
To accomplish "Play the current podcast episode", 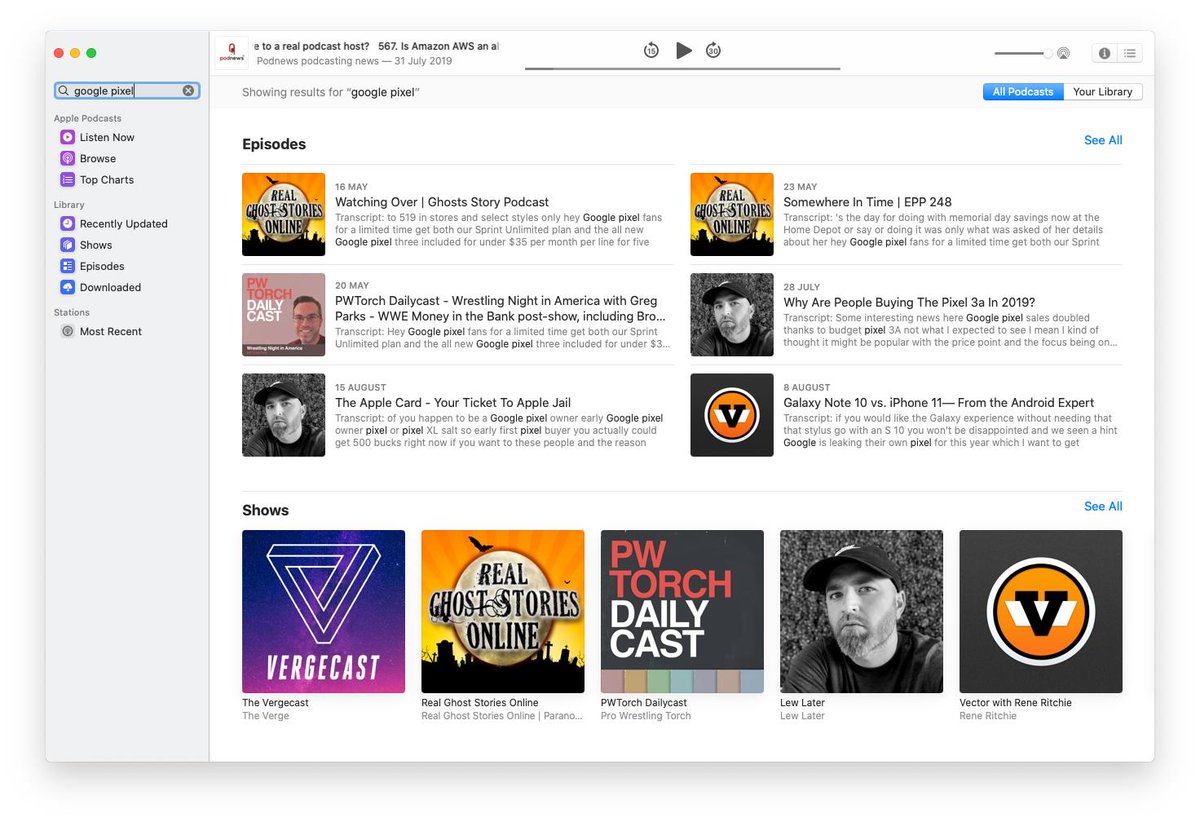I will click(x=683, y=50).
